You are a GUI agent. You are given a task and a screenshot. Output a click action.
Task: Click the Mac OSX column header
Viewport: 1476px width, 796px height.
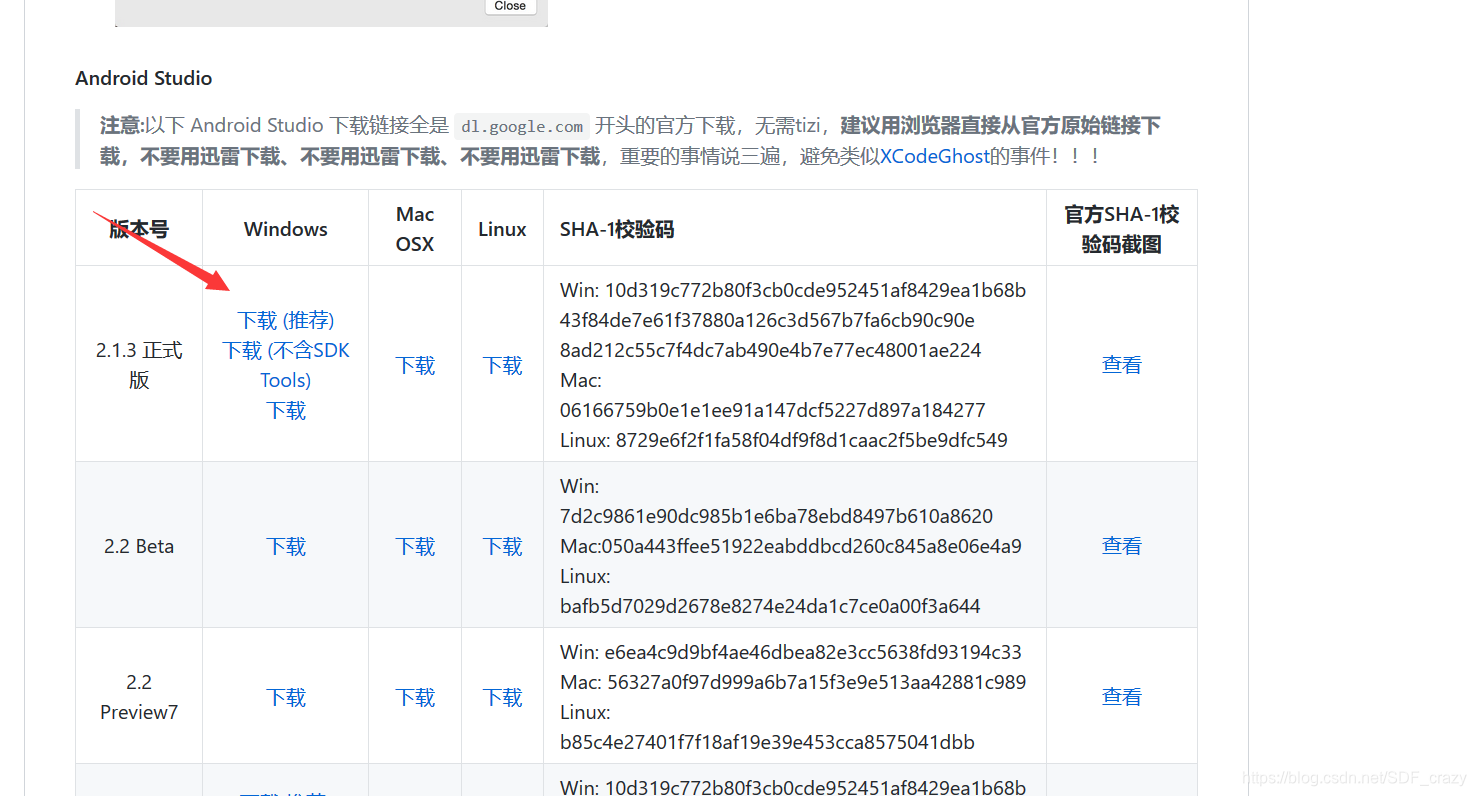point(415,229)
